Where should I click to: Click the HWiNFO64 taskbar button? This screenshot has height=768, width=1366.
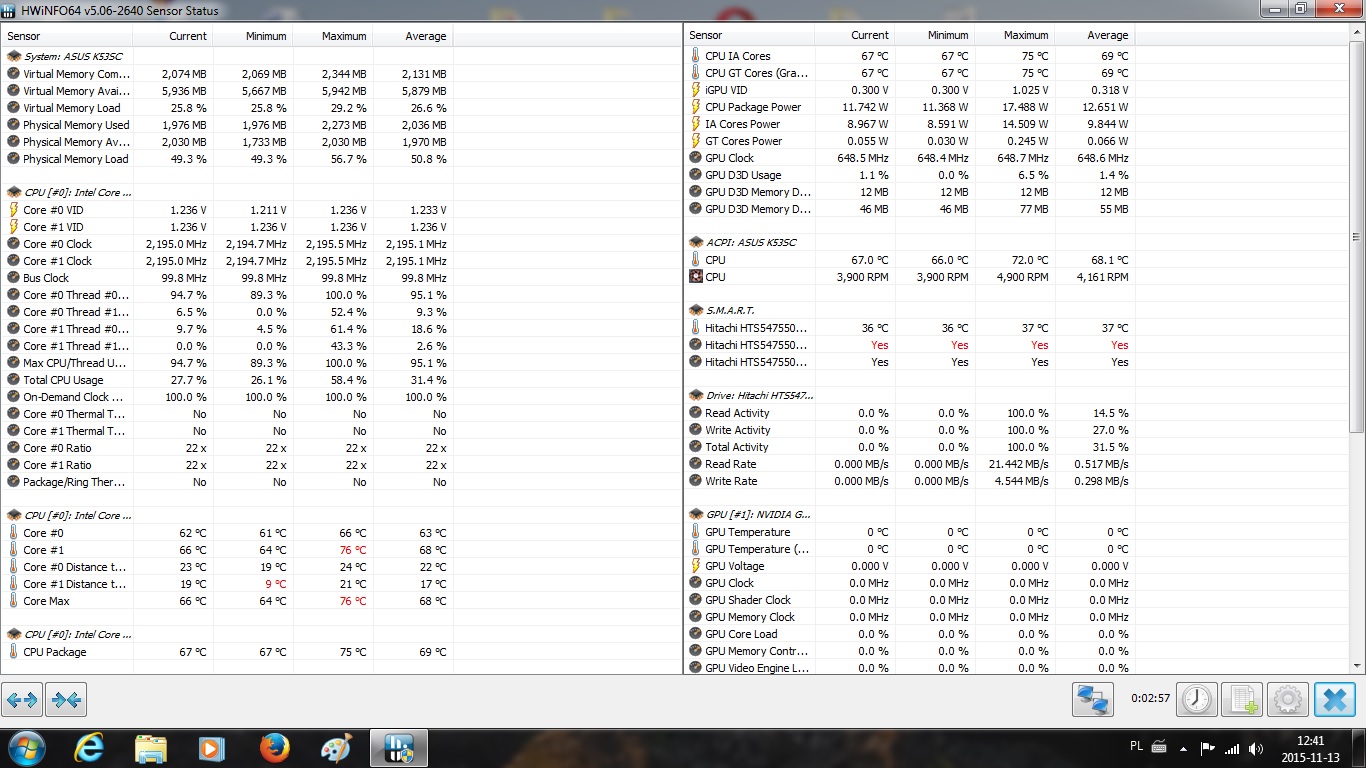pos(399,748)
